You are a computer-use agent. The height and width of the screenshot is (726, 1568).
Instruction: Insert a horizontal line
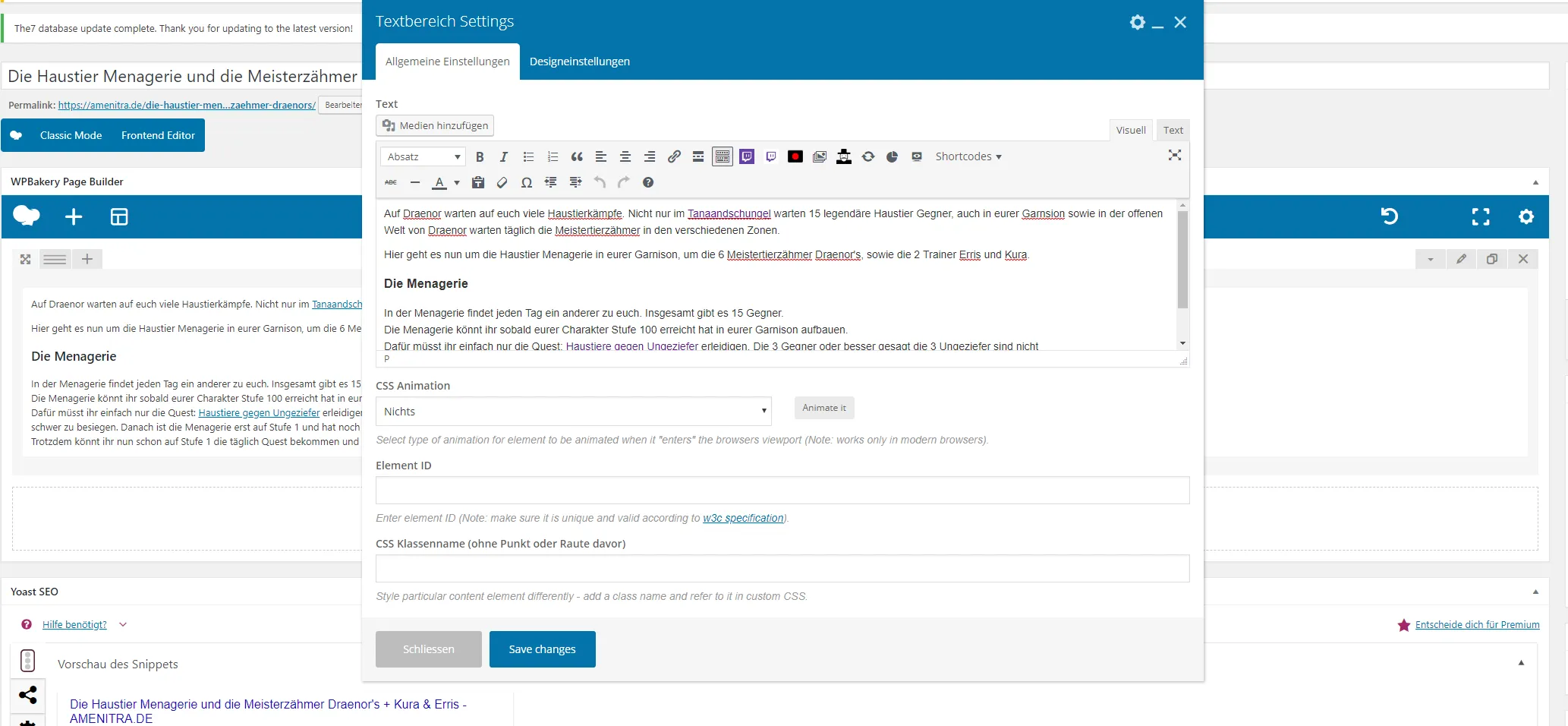(415, 182)
